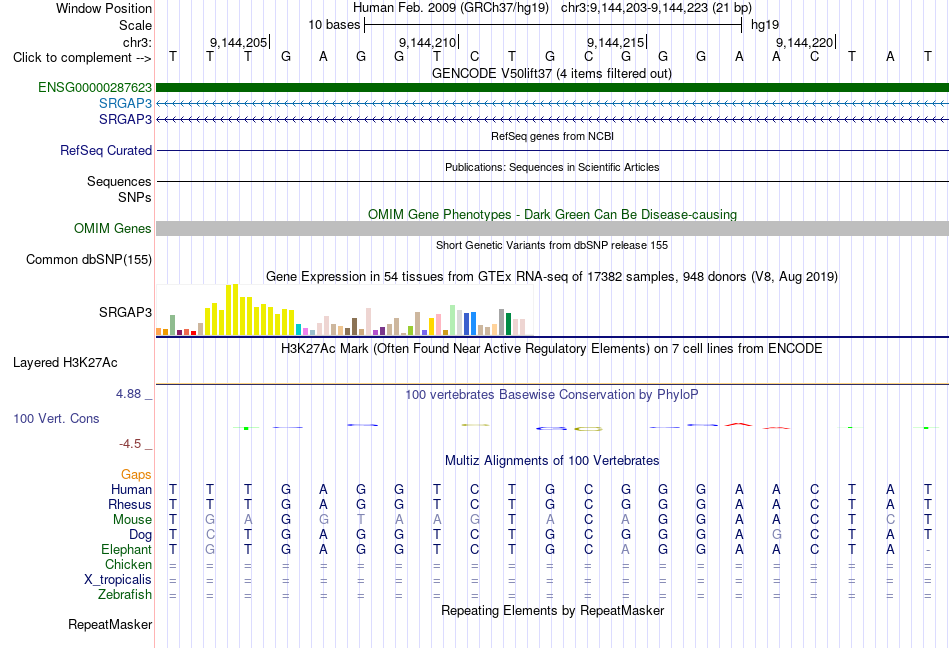Click the Rhesus species row label
Screen dimensions: 950x648
click(x=130, y=504)
